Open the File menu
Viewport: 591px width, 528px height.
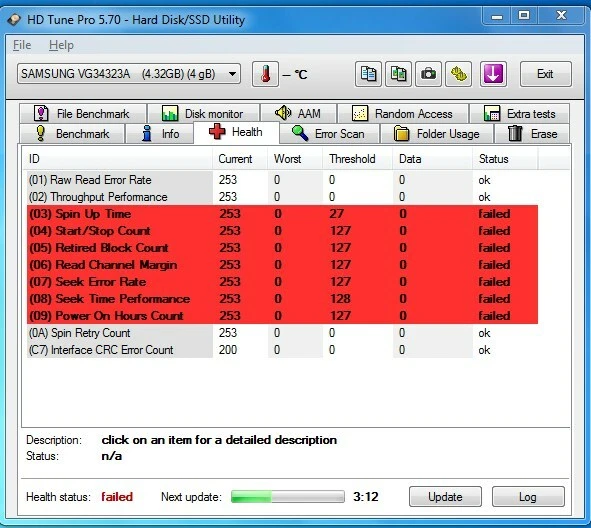[22, 45]
